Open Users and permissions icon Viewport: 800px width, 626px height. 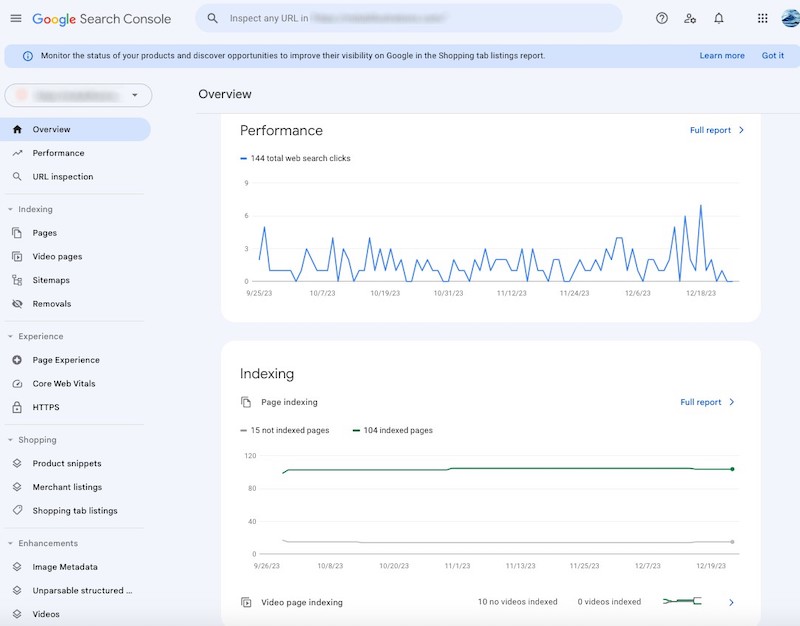(690, 18)
